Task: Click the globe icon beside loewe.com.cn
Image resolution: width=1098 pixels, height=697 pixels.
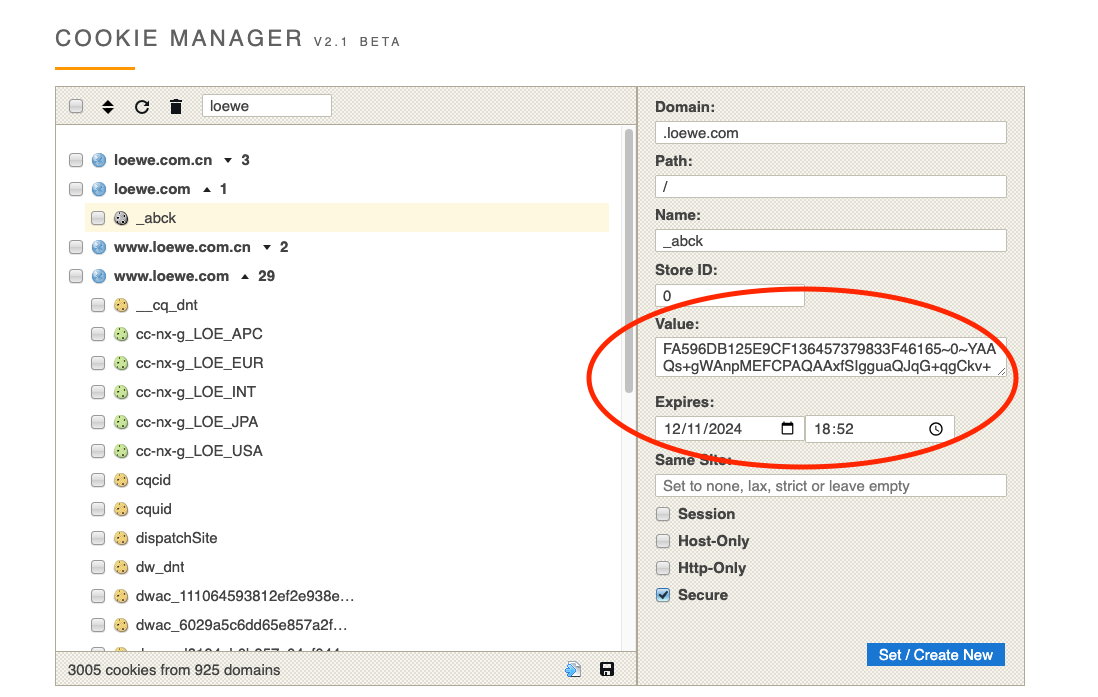Action: pos(99,160)
